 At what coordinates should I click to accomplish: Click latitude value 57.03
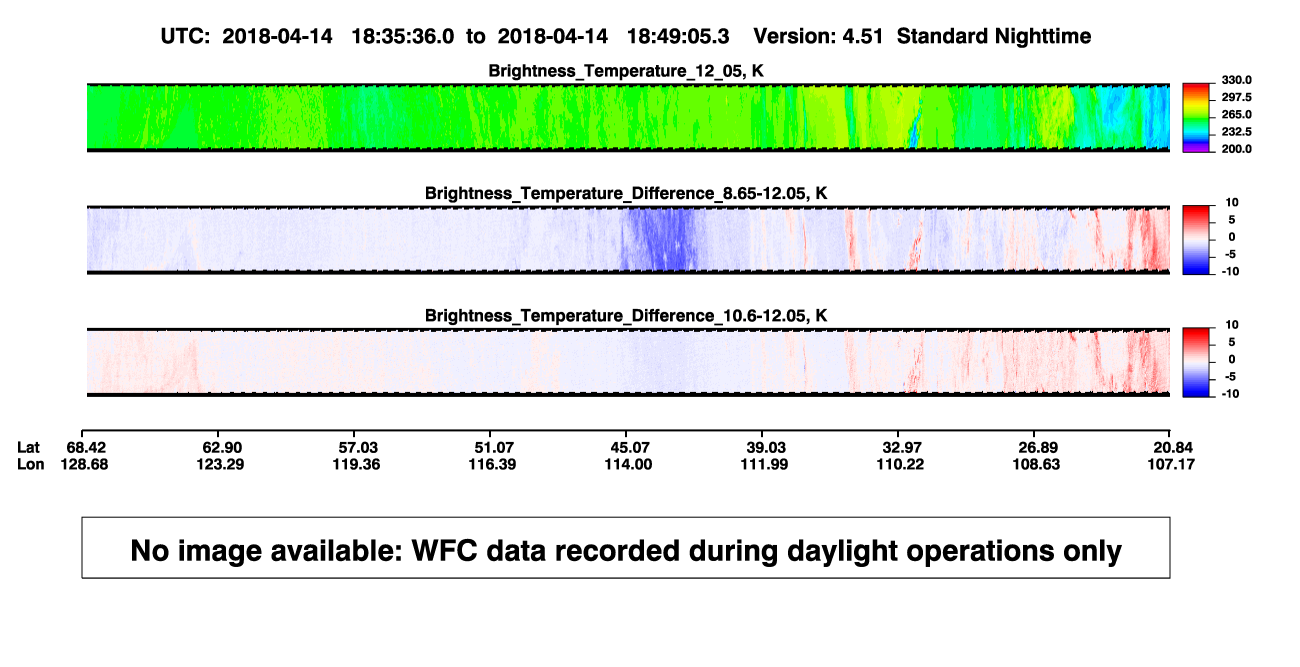[x=358, y=446]
